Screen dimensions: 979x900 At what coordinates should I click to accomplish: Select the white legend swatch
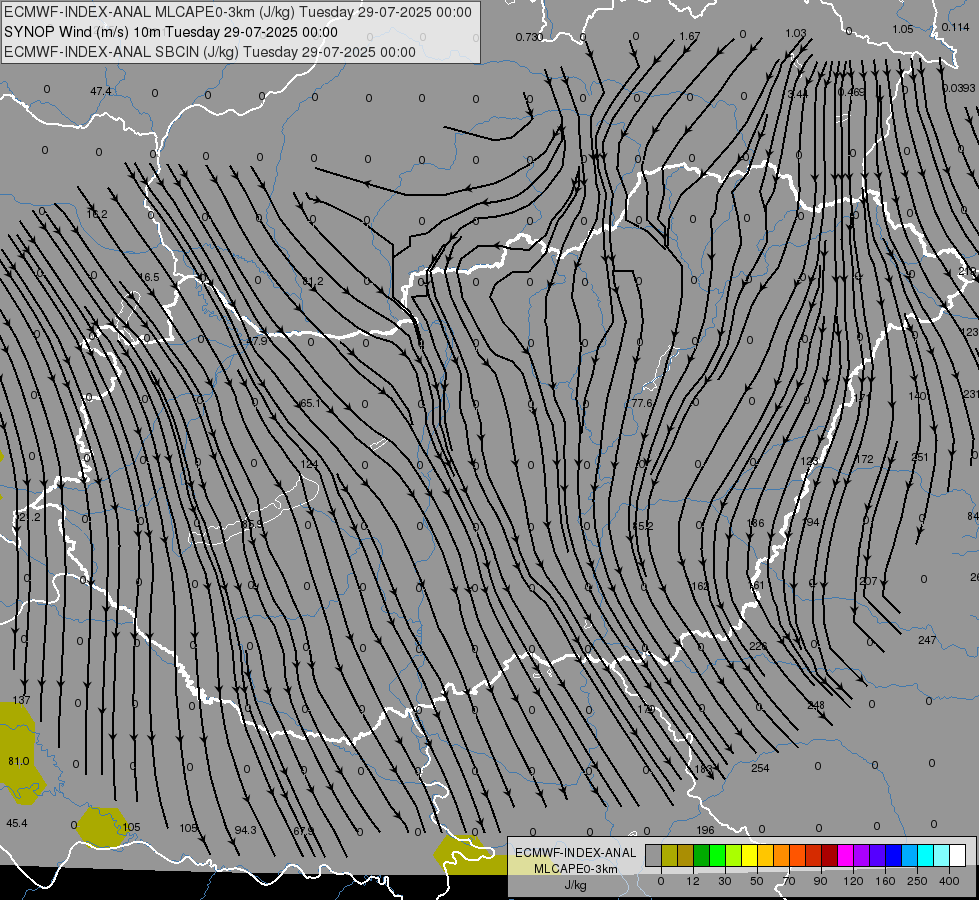point(958,855)
